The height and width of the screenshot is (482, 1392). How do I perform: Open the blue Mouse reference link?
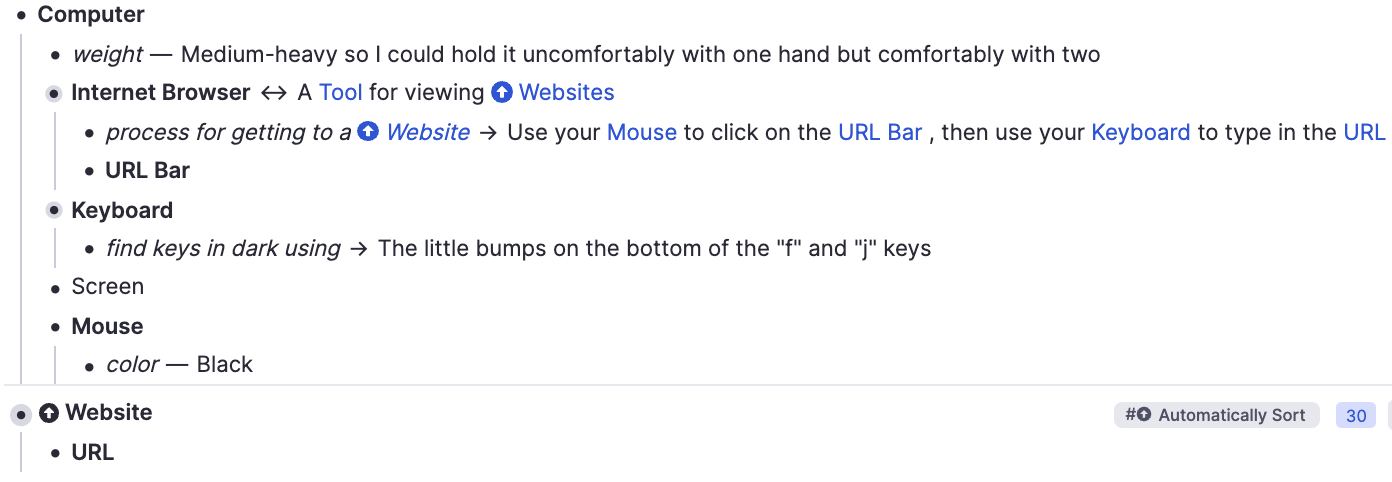(641, 132)
